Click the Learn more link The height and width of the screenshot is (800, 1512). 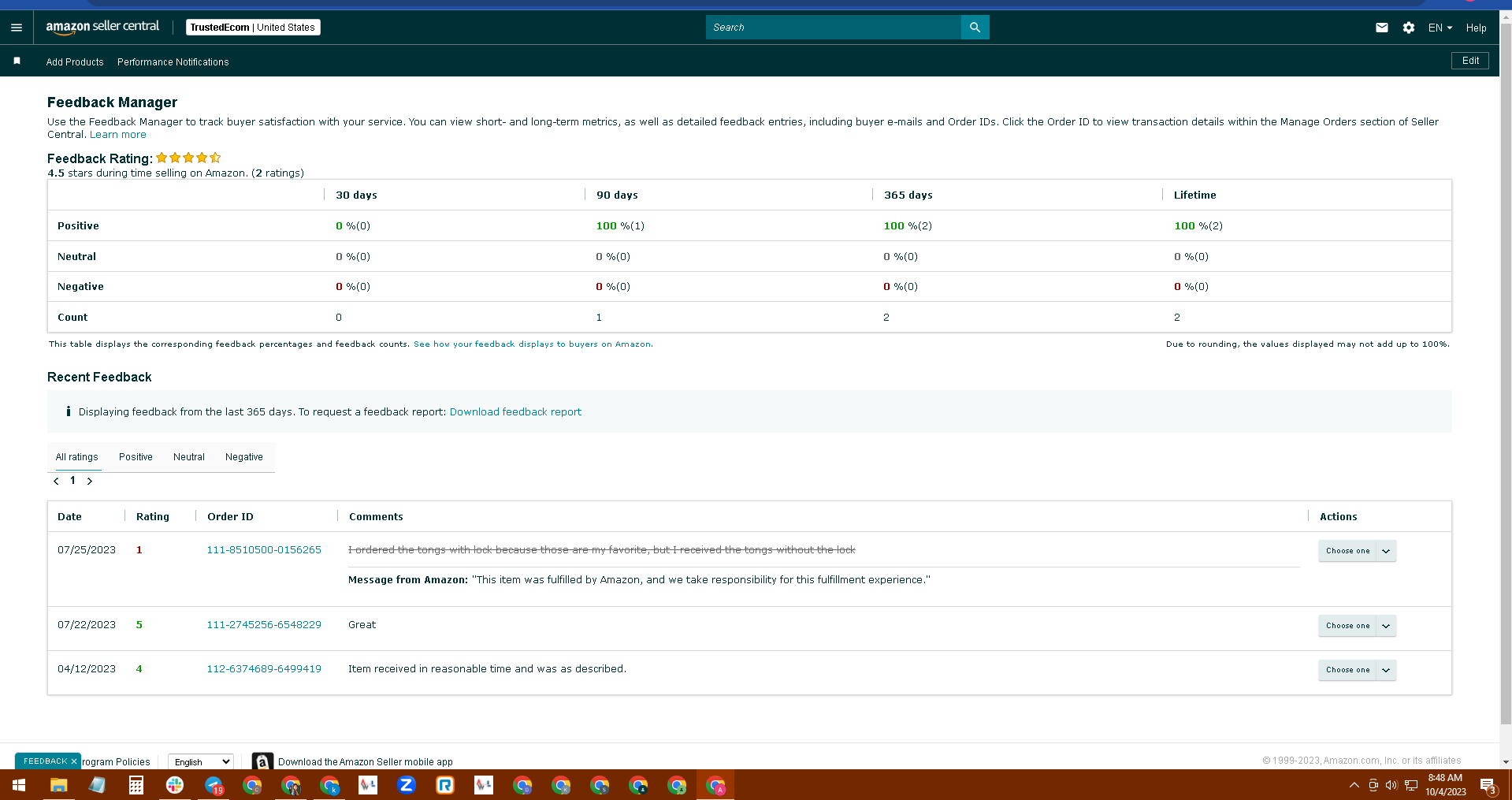tap(118, 135)
